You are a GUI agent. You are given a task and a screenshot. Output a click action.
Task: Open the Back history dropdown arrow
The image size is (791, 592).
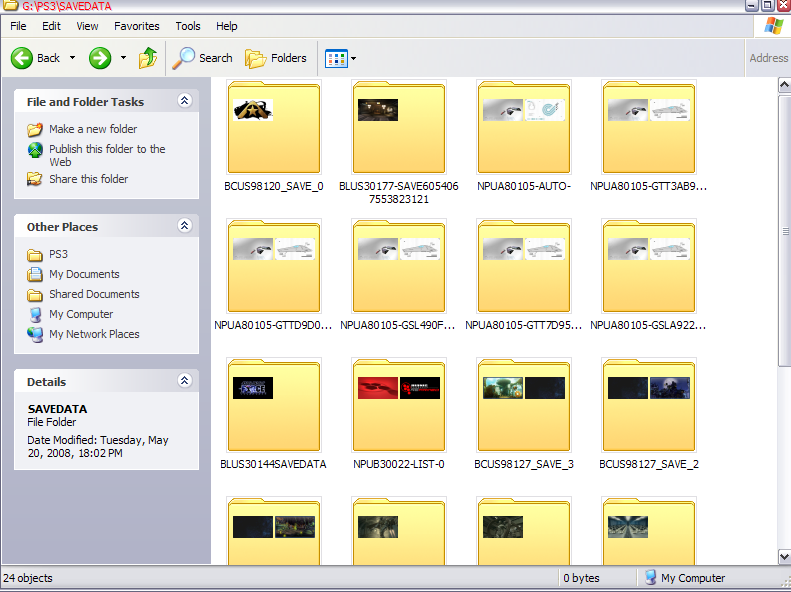tap(73, 58)
